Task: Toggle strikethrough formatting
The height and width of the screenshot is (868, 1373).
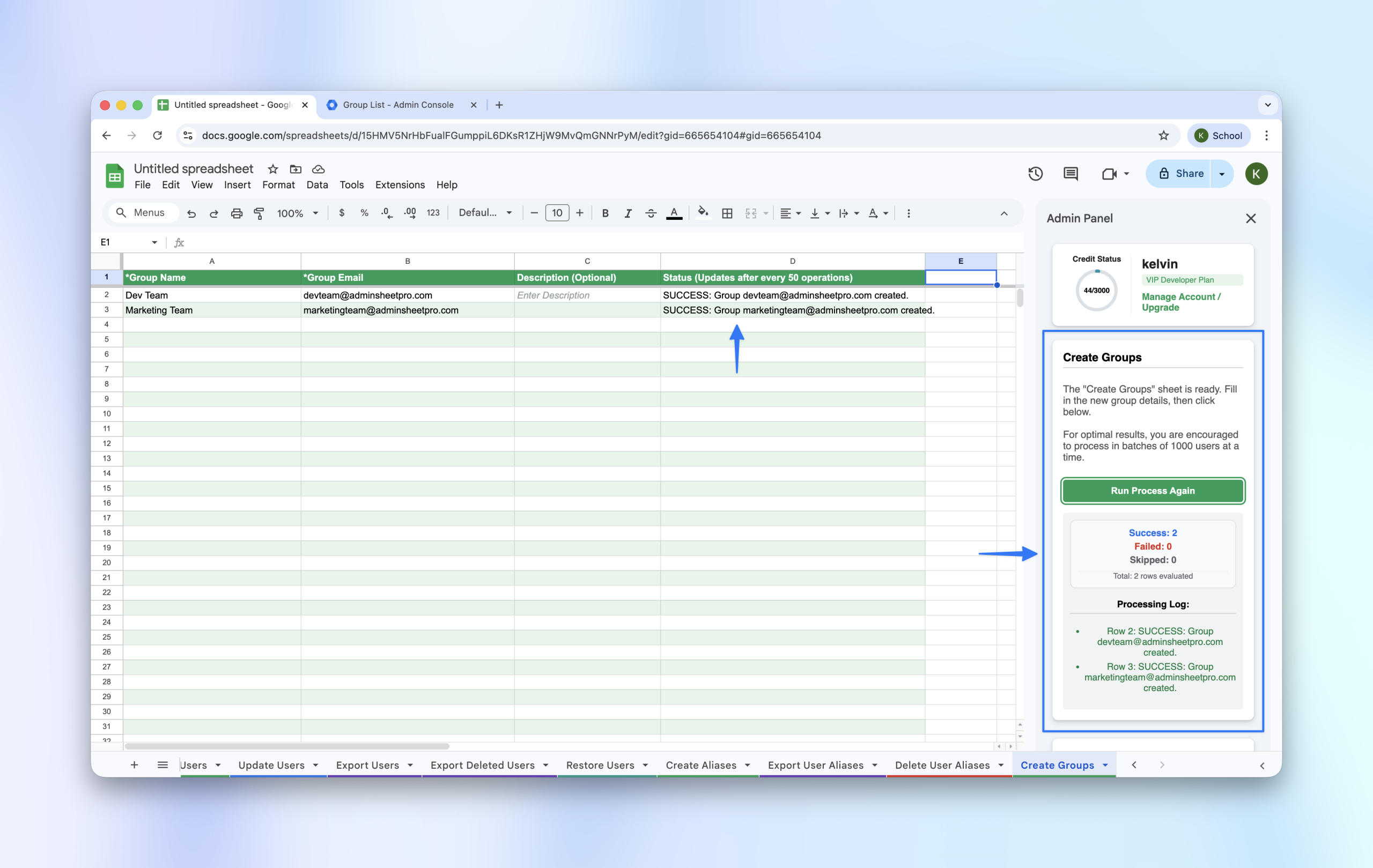Action: point(651,213)
